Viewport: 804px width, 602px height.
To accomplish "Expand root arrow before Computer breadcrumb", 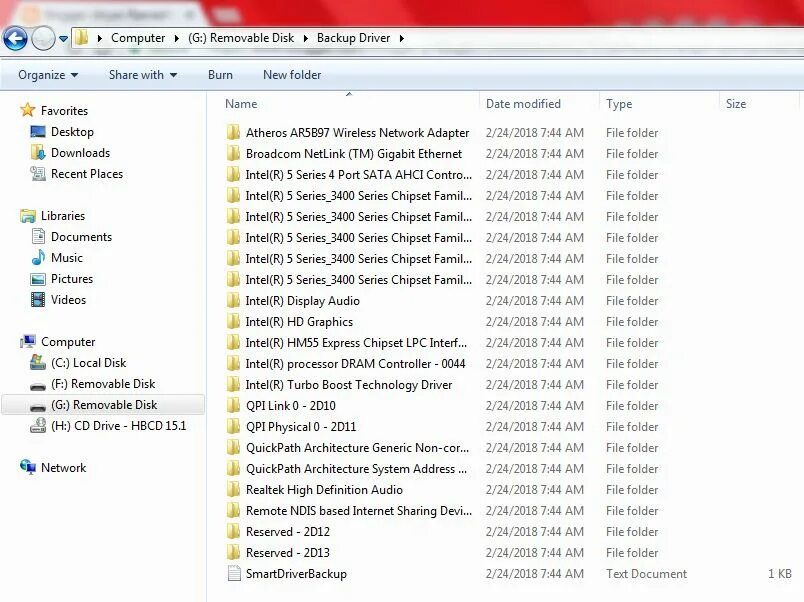I will tap(99, 38).
